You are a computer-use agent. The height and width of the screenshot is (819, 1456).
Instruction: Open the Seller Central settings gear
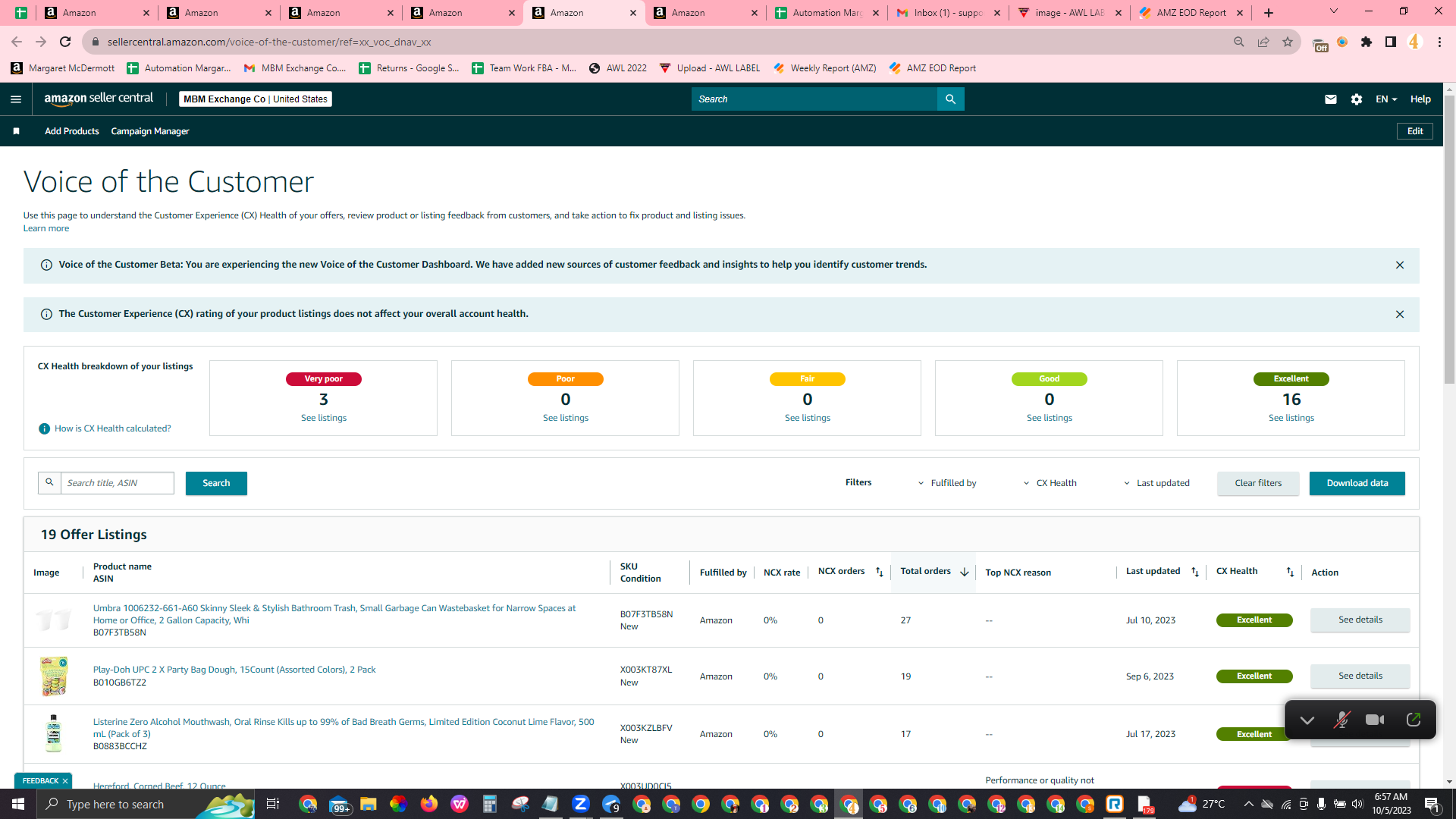(x=1357, y=99)
